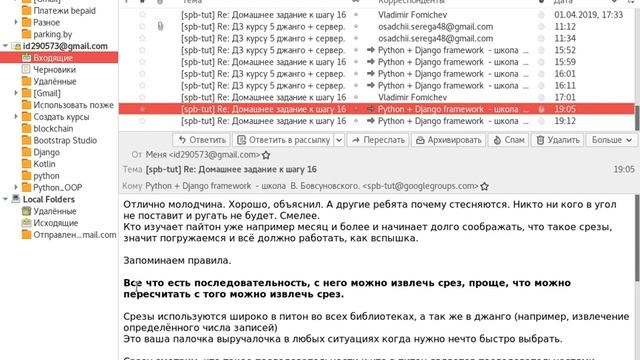Star the message received at 16:01
The height and width of the screenshot is (360, 640).
tap(142, 74)
